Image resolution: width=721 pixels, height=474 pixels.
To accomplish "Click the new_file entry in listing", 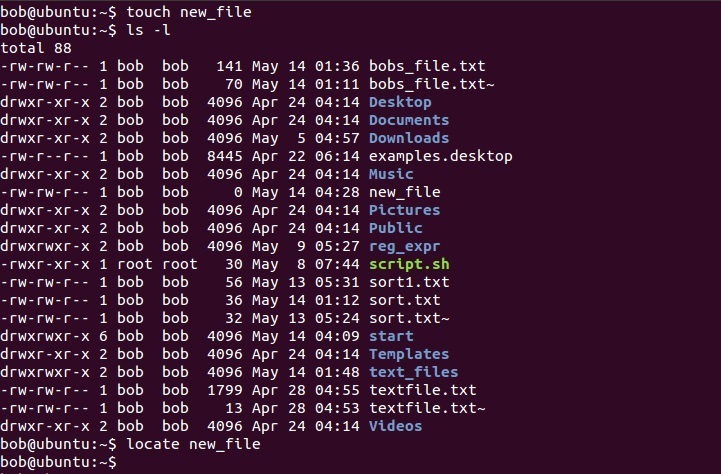I will pyautogui.click(x=405, y=192).
